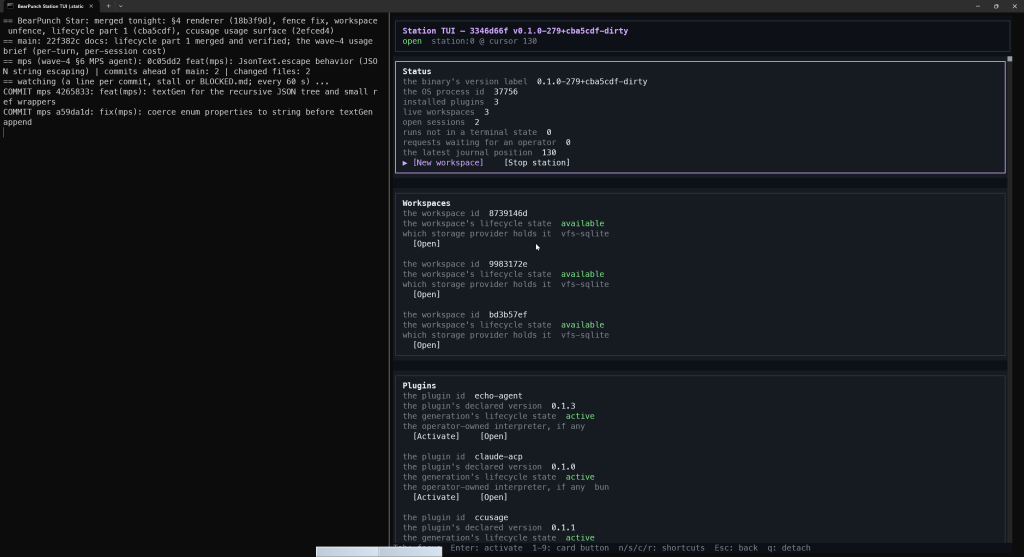Open a new terminal tab
The width and height of the screenshot is (1024, 557).
[x=108, y=6]
